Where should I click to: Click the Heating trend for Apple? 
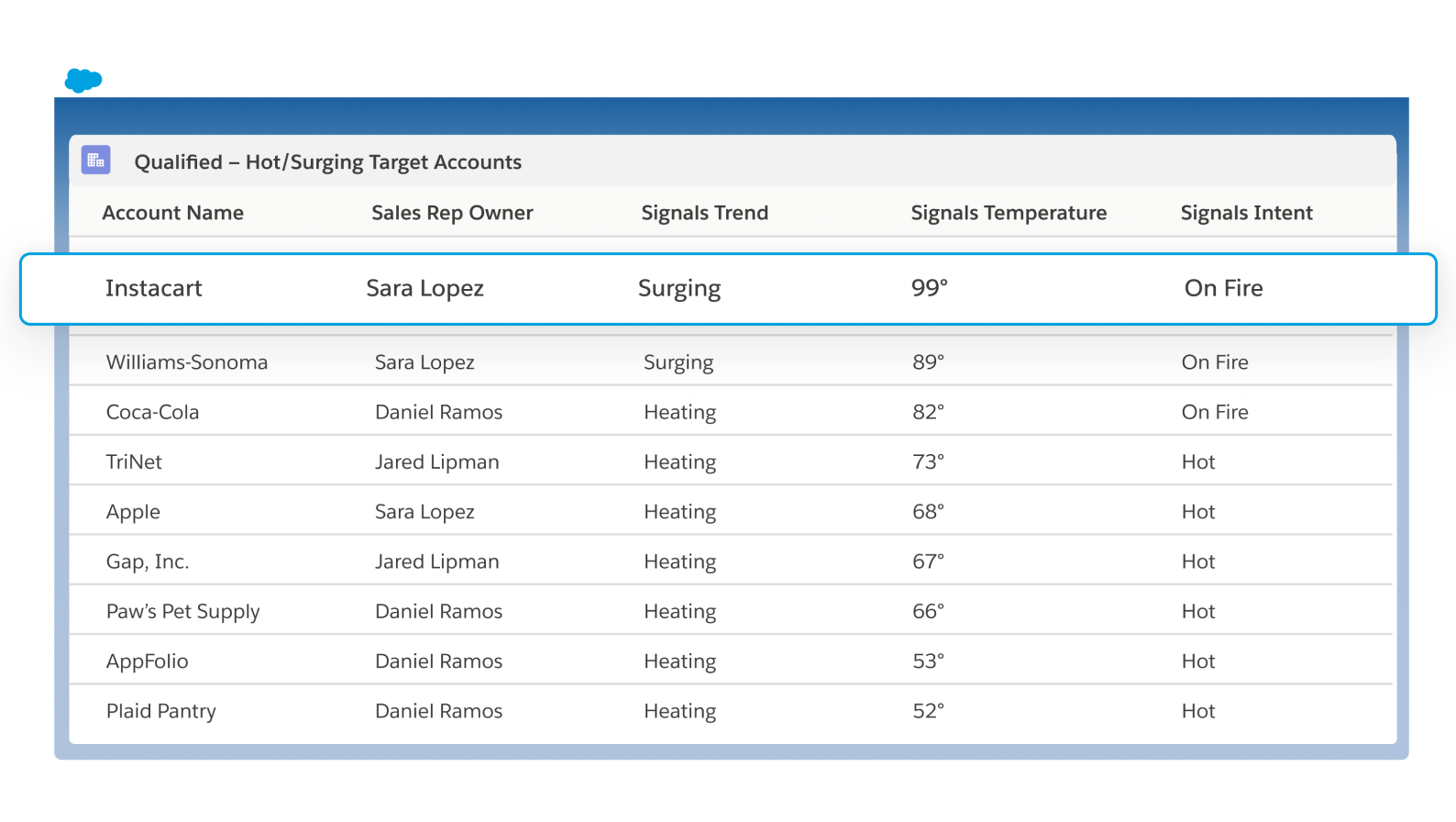(680, 512)
